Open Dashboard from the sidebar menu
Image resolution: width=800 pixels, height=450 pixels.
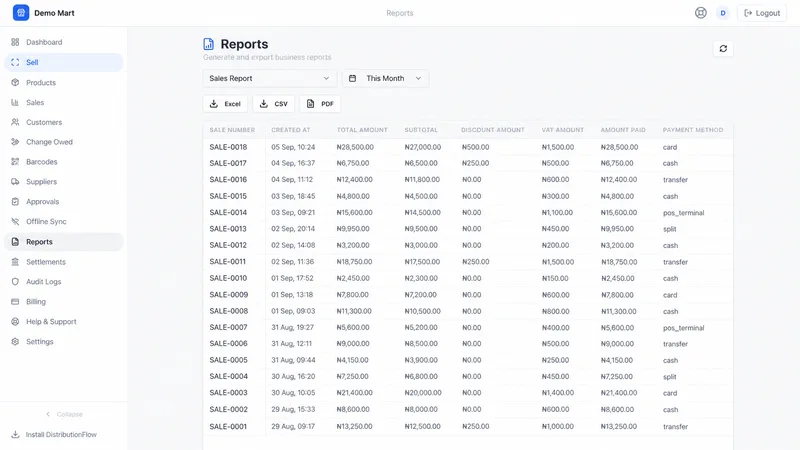(64, 42)
